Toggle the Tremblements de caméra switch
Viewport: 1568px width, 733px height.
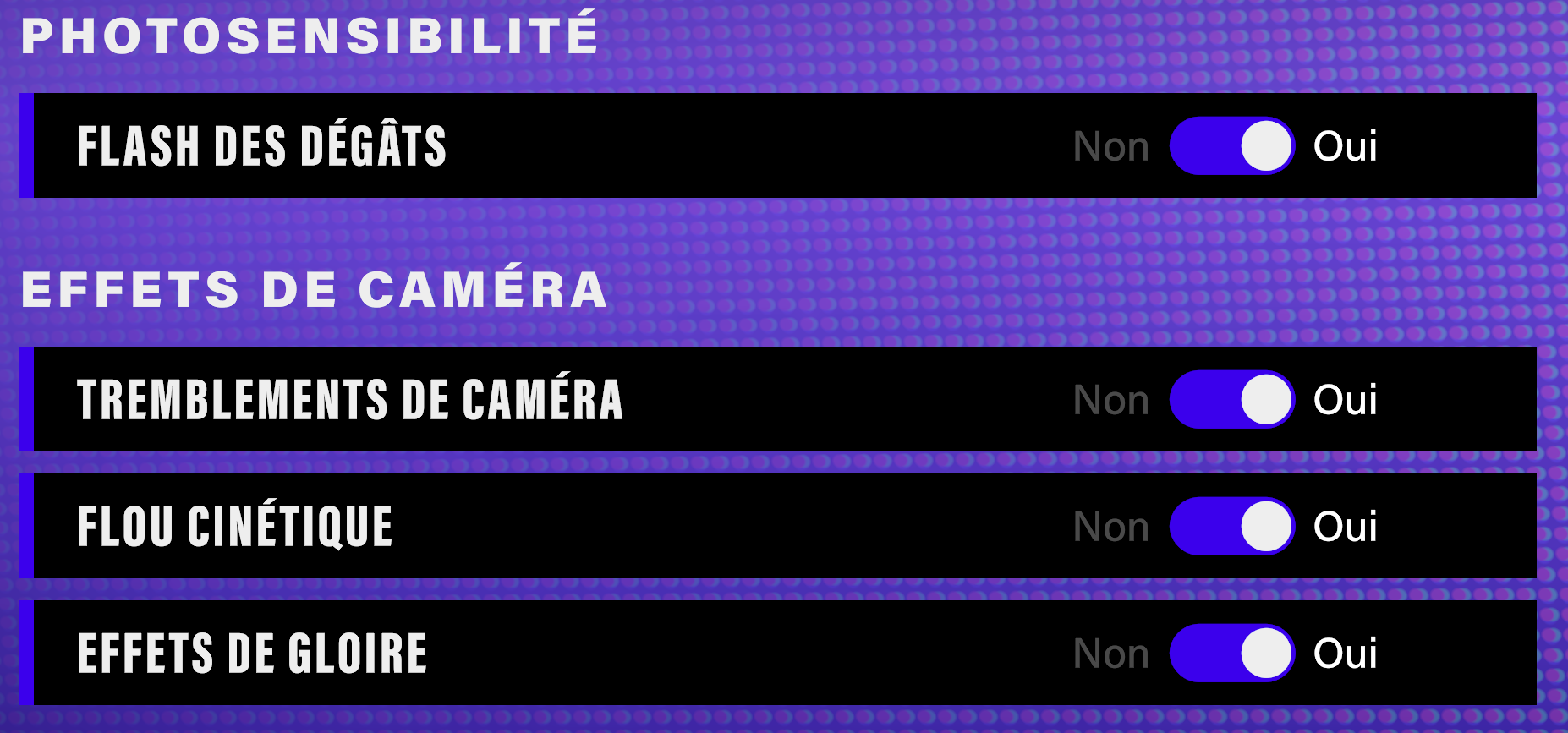pos(1231,400)
